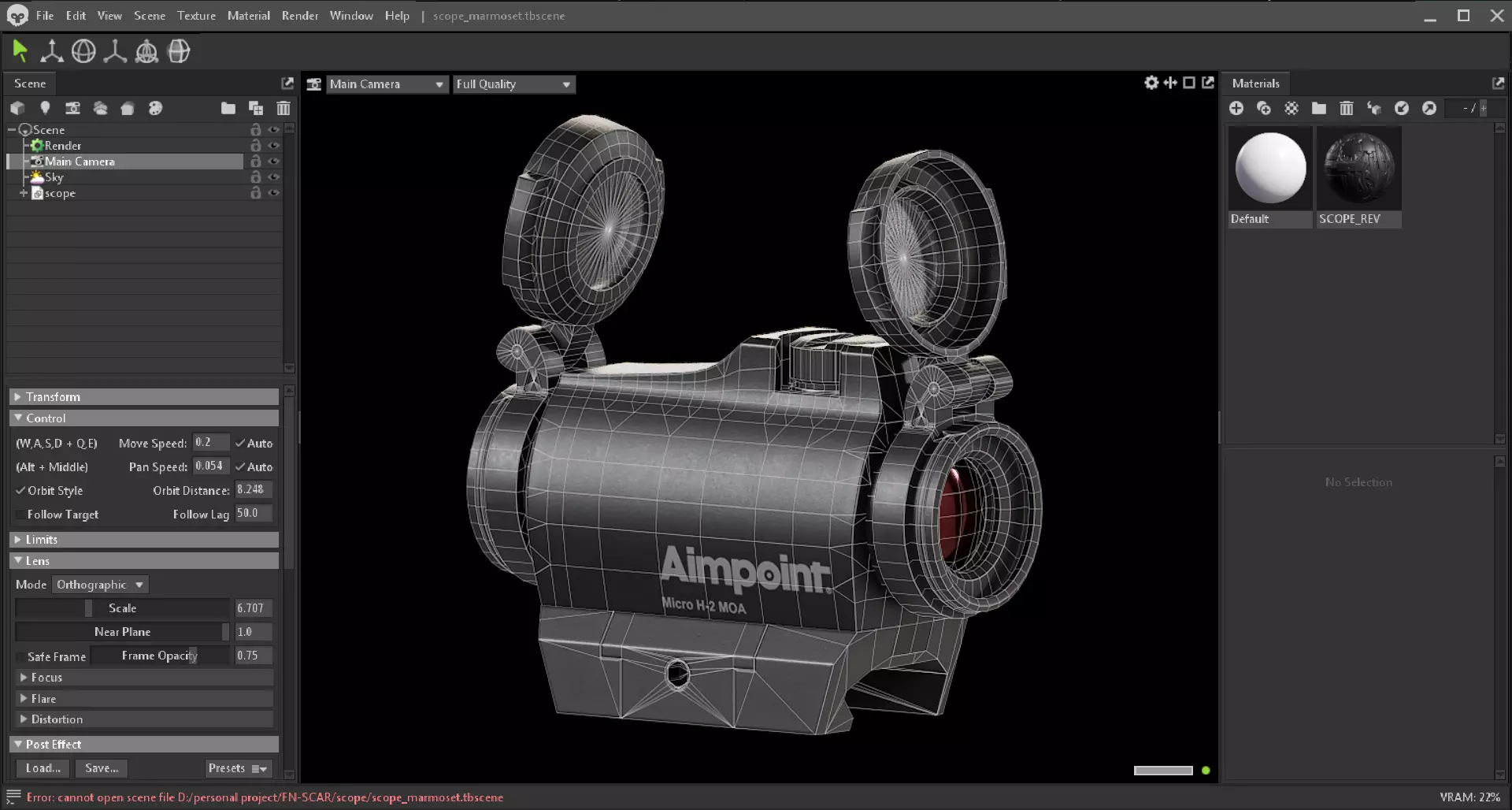The image size is (1512, 810).
Task: Collapse the Control section
Action: [144, 418]
